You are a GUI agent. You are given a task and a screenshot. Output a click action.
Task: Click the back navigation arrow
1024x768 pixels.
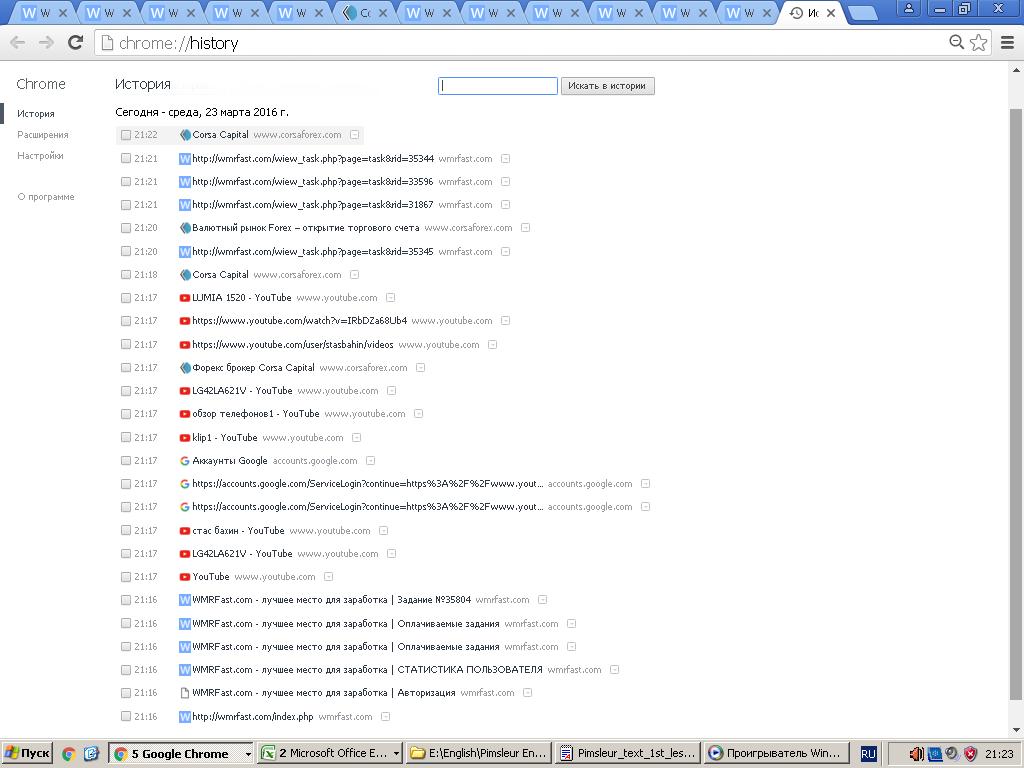[18, 42]
